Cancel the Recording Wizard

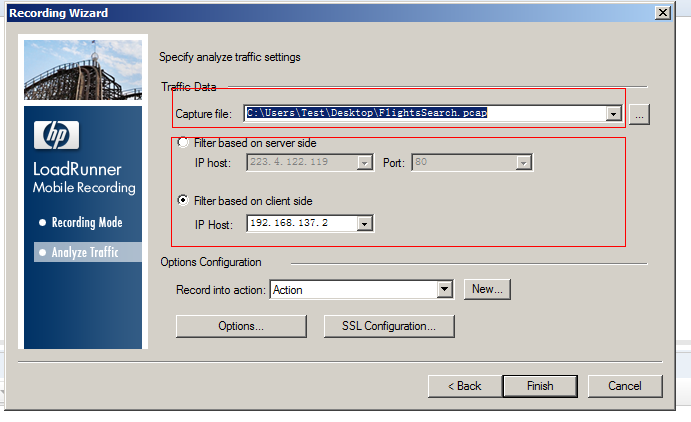coord(625,386)
